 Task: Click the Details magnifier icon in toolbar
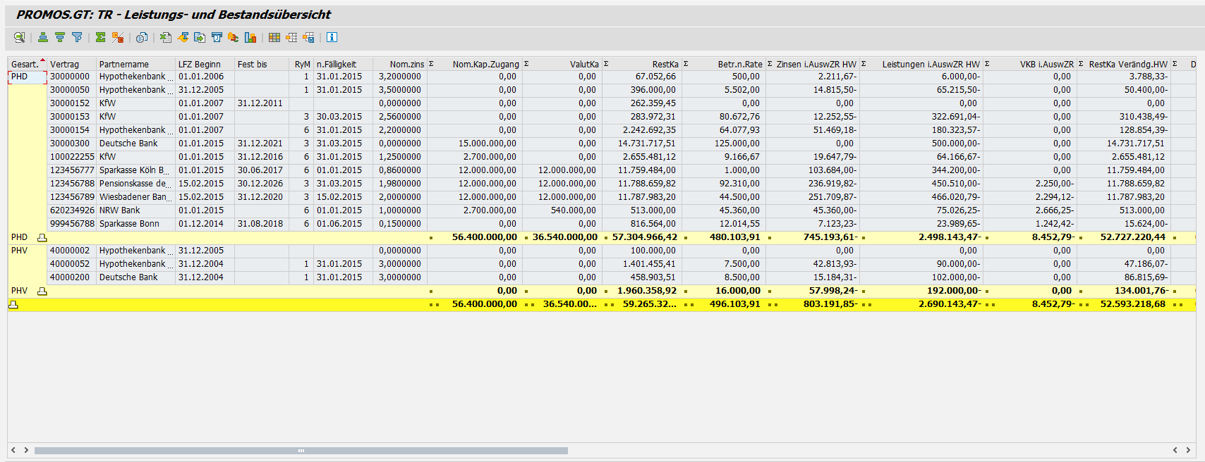[19, 38]
